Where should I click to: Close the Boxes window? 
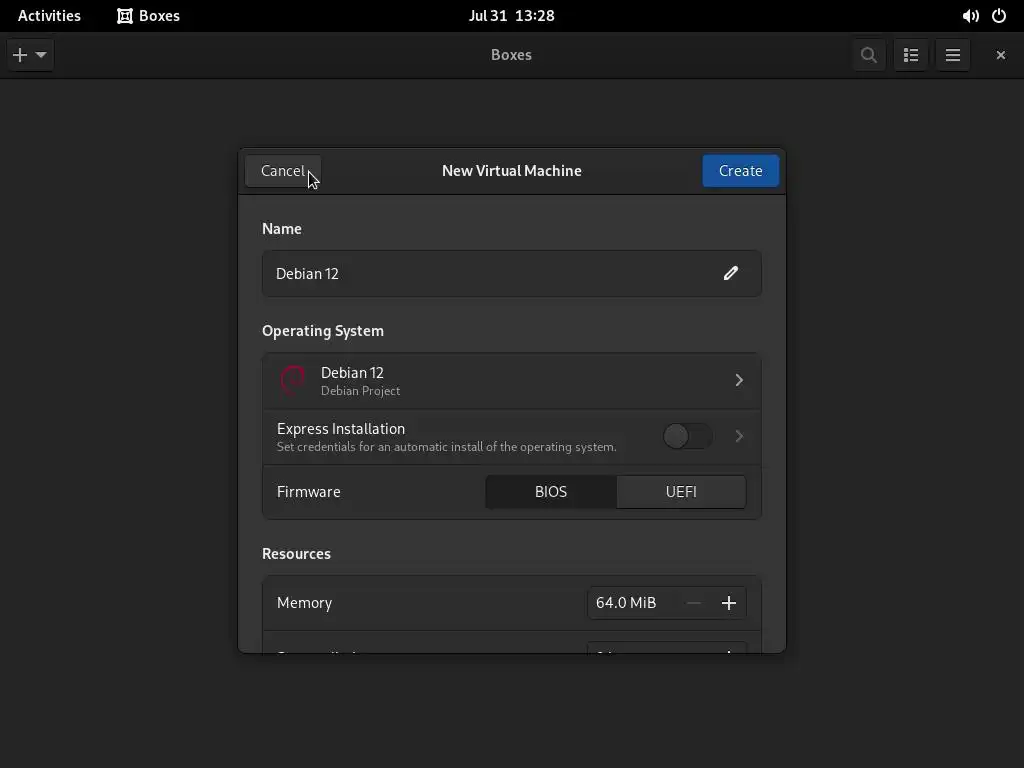pos(1000,55)
